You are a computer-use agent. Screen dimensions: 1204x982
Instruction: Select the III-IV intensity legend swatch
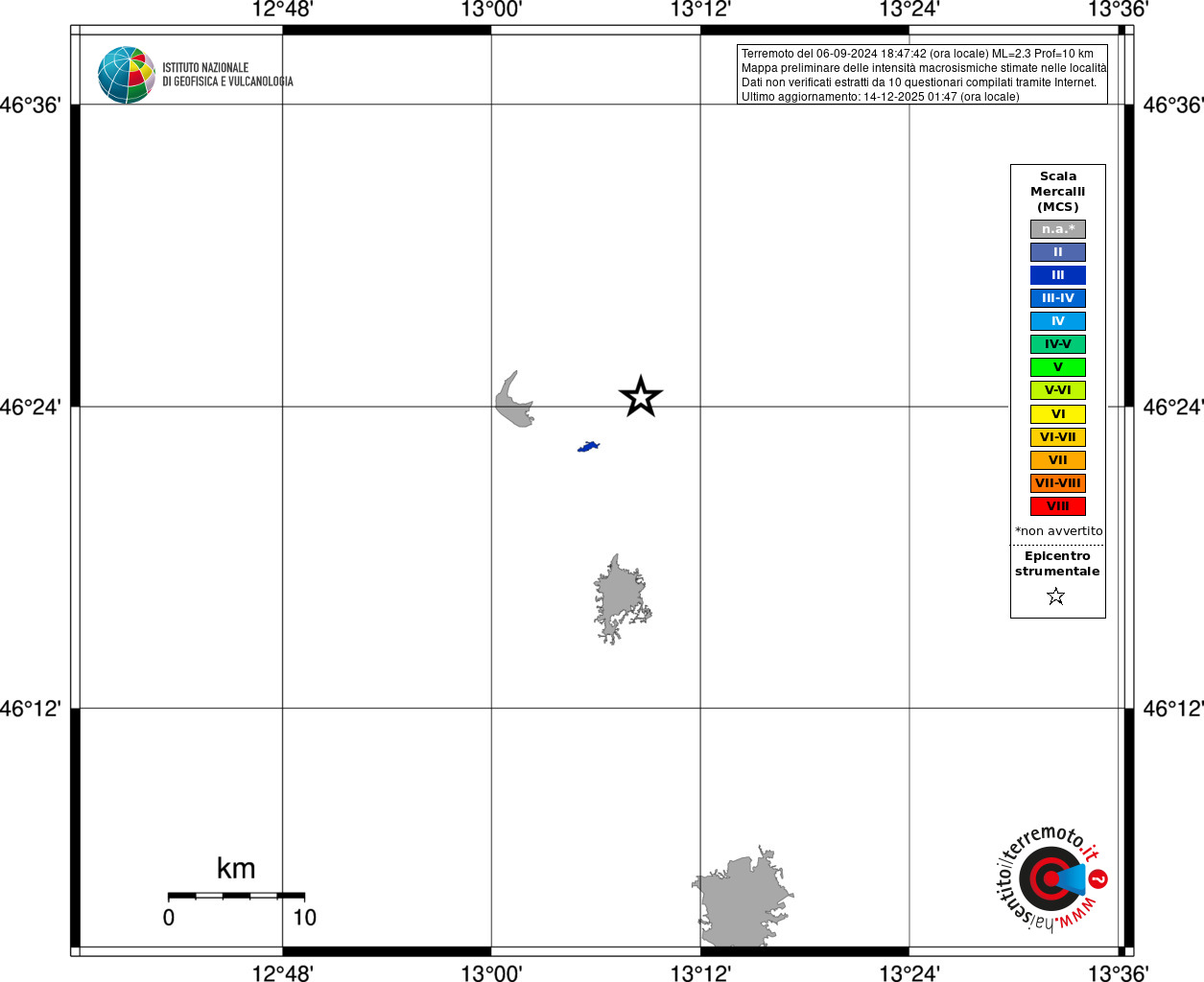tap(1058, 298)
